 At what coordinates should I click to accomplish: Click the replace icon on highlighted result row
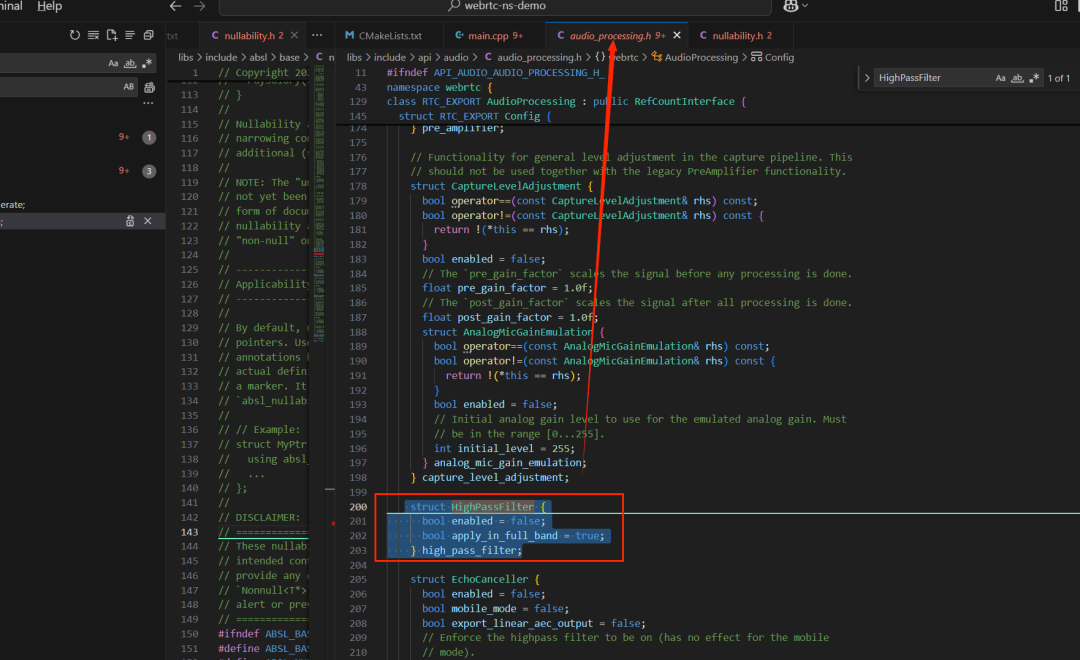tap(129, 221)
